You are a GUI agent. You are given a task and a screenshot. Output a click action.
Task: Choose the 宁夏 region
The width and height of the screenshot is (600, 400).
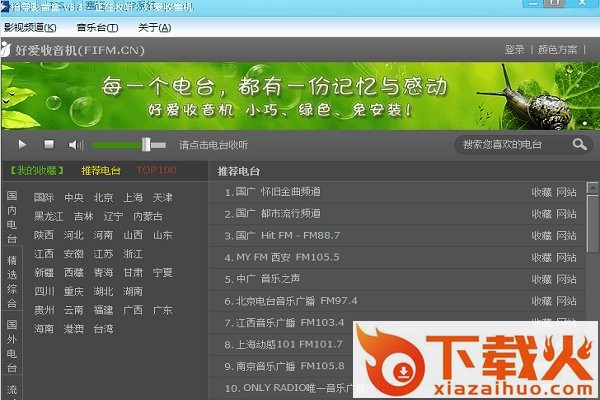click(163, 273)
